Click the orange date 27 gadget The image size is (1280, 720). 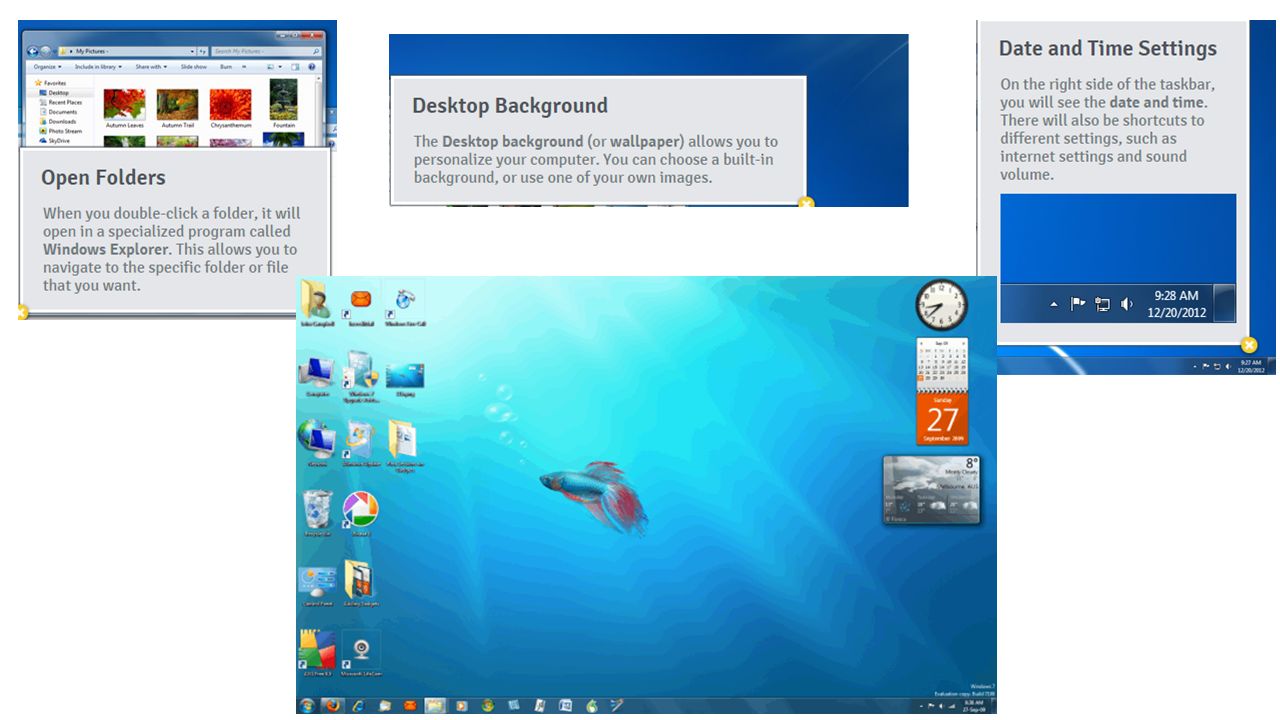(x=942, y=419)
